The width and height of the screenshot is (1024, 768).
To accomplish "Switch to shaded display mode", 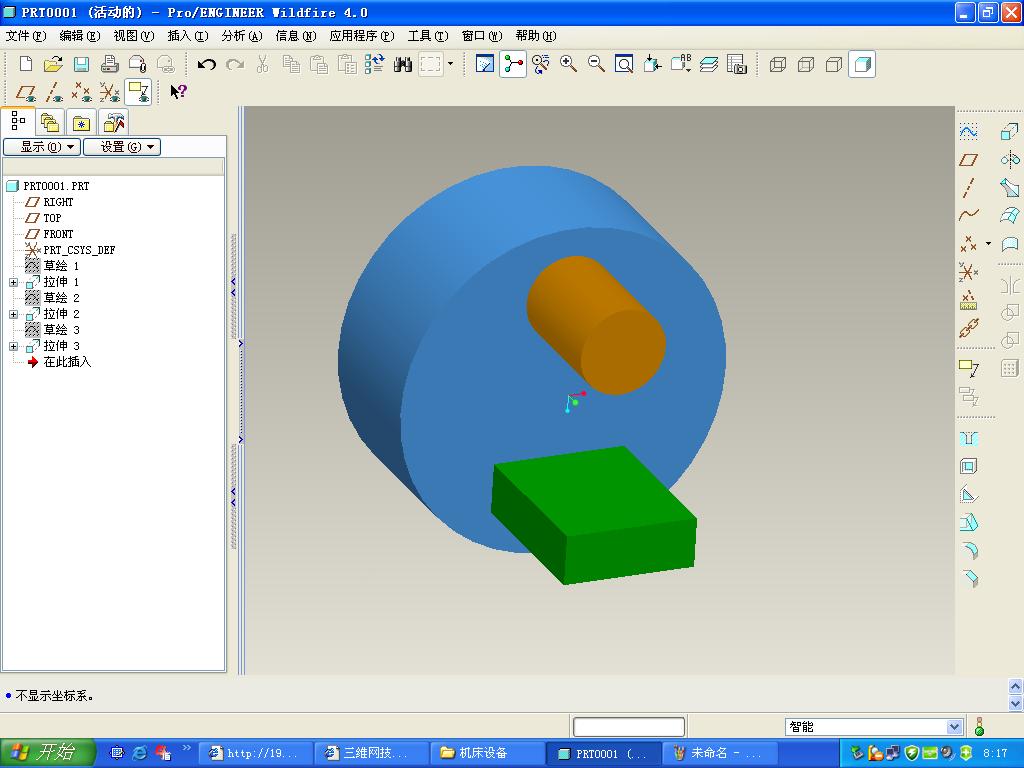I will (x=862, y=64).
